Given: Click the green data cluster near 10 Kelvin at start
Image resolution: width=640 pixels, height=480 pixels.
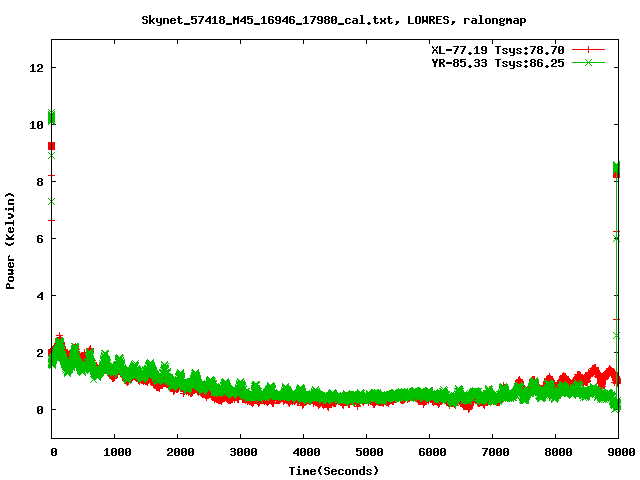Looking at the screenshot, I should tap(51, 117).
